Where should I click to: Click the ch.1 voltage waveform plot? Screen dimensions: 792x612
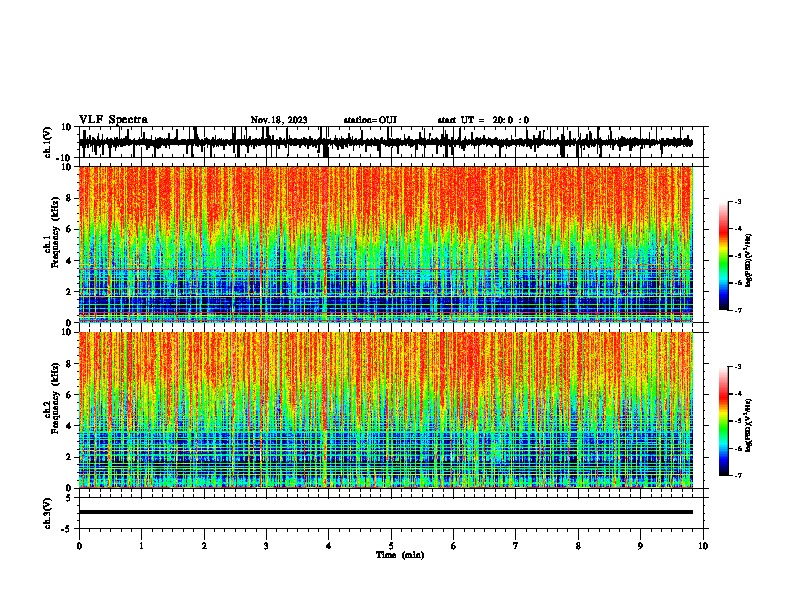click(x=386, y=142)
